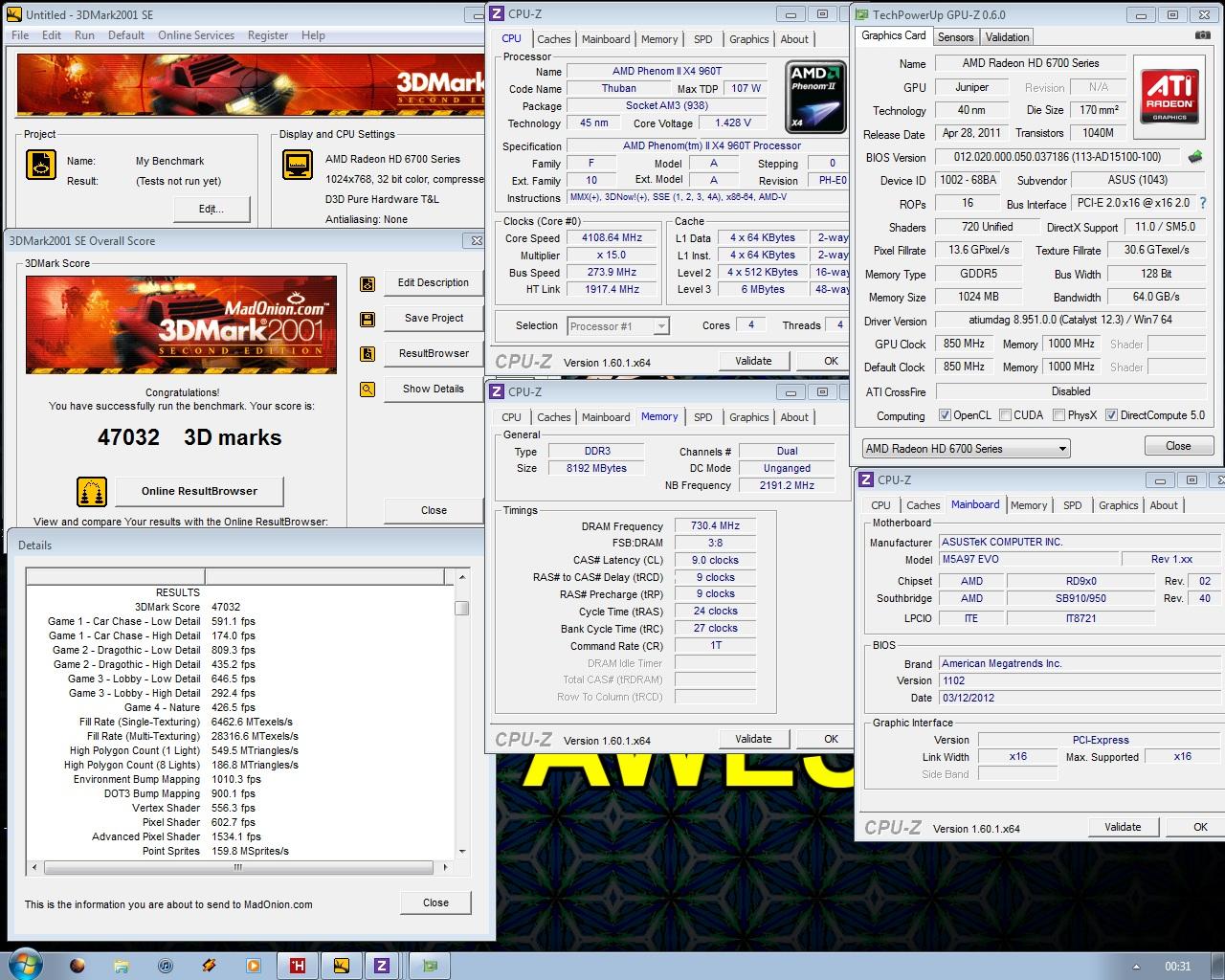Click the small icon left of Edit Description
The height and width of the screenshot is (980, 1225).
[367, 283]
